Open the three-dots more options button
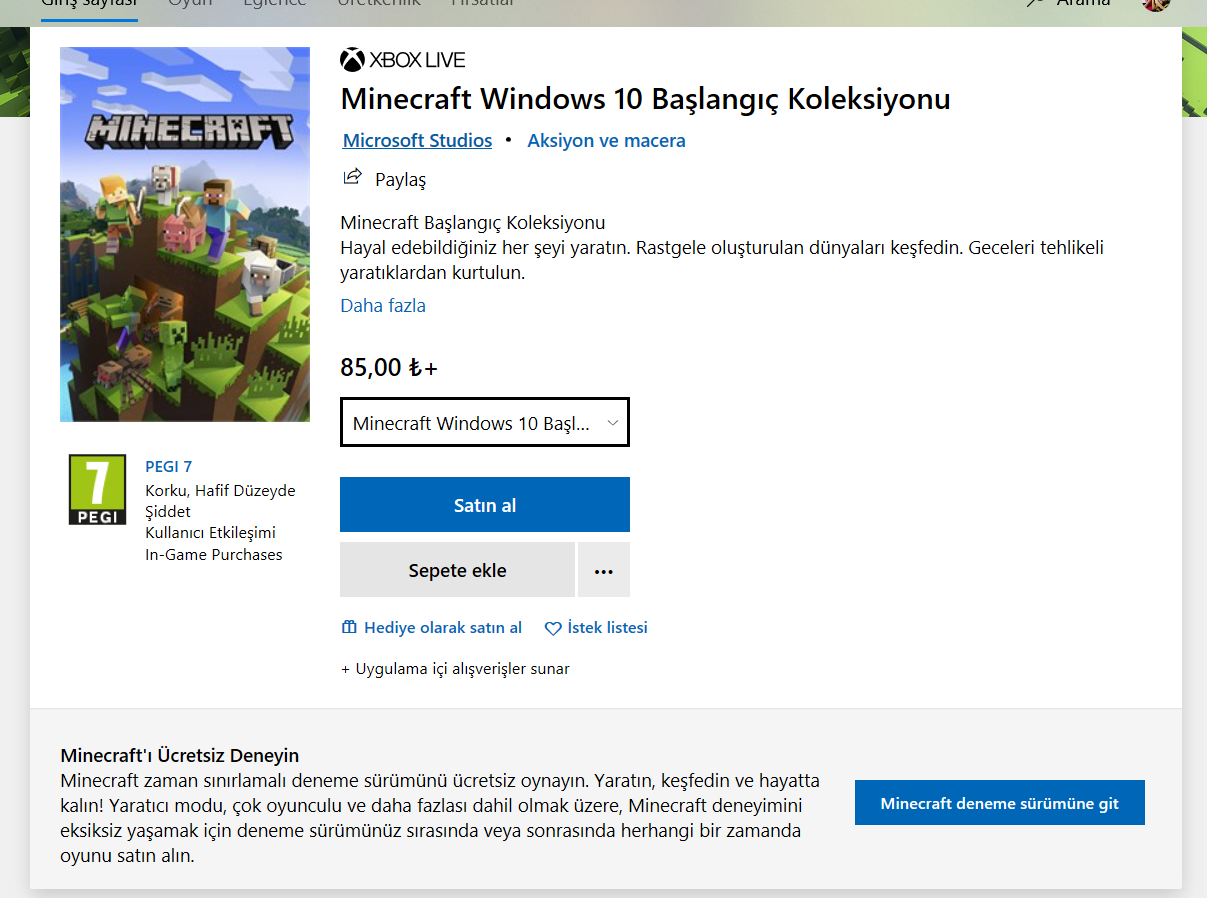This screenshot has width=1207, height=898. (603, 570)
